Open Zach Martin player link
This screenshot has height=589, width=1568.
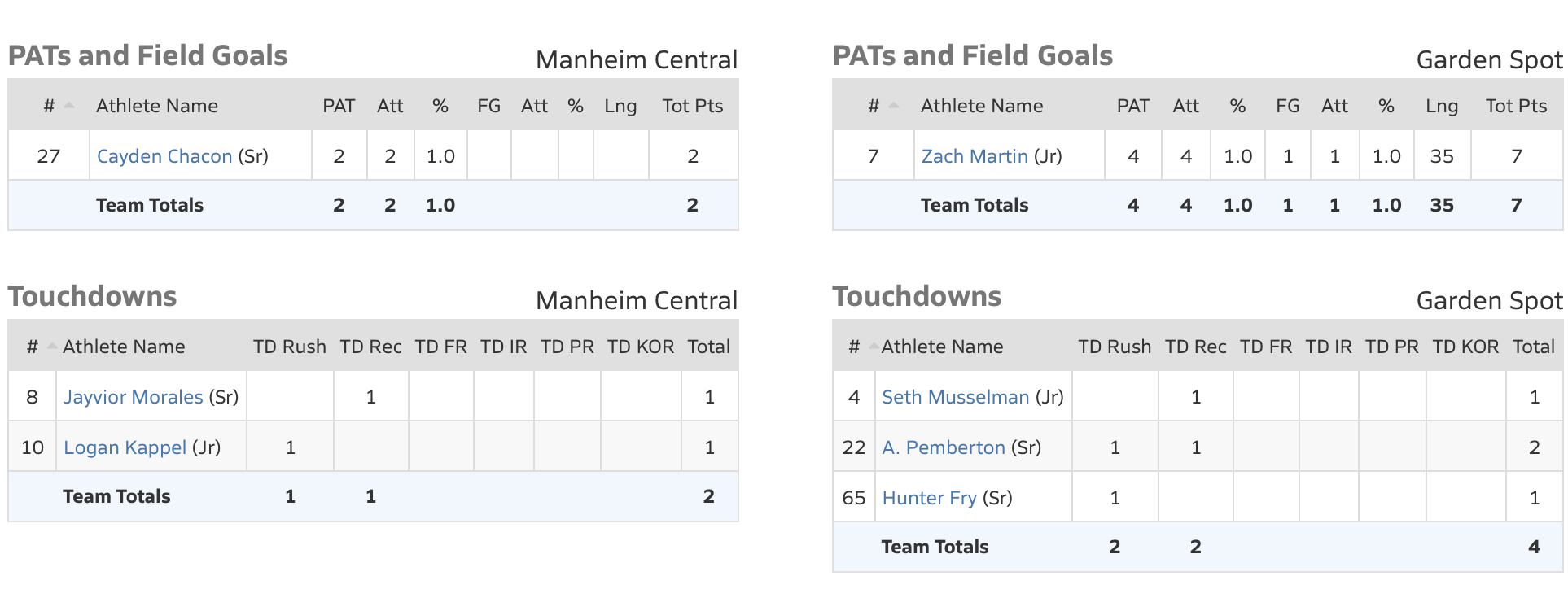tap(974, 156)
